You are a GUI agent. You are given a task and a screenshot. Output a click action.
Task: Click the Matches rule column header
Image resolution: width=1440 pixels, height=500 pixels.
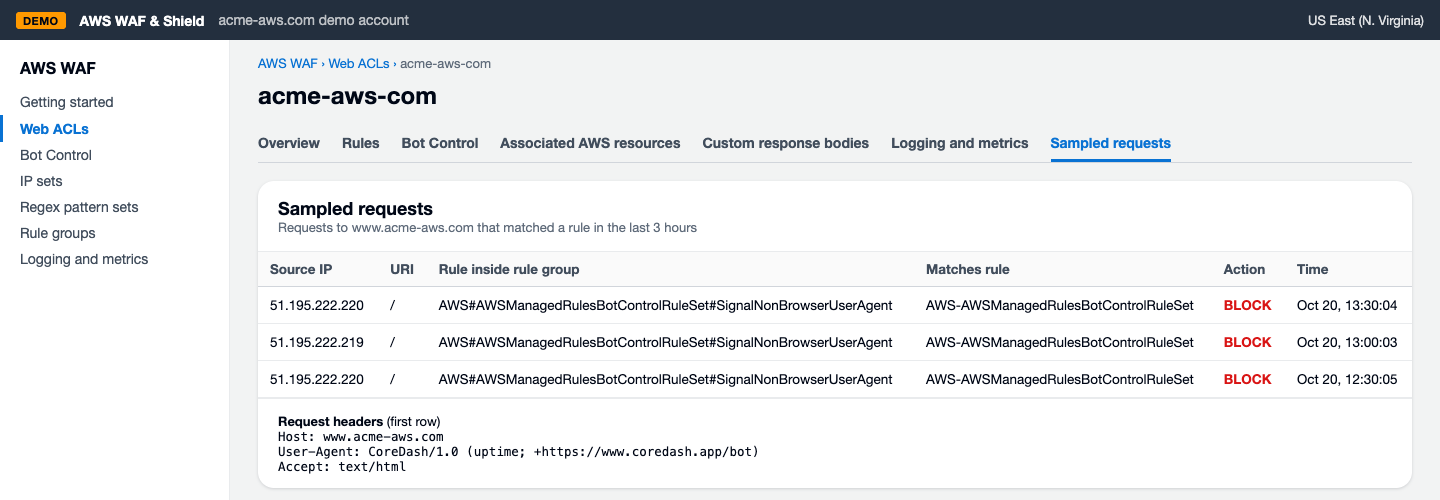click(x=967, y=269)
